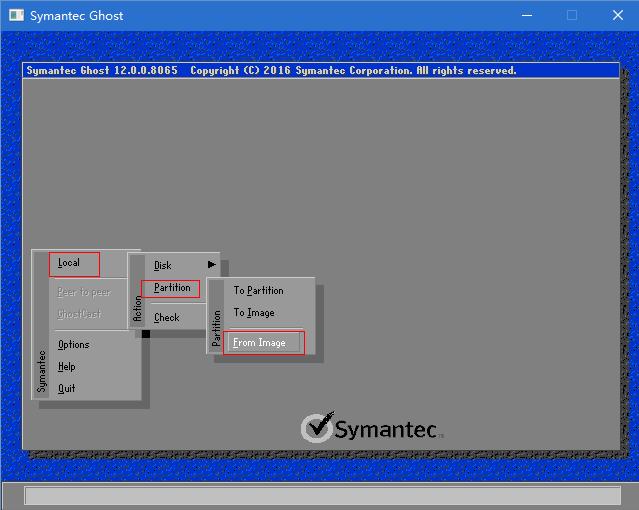Click the empty status bar field
Image resolution: width=639 pixels, height=510 pixels.
point(322,495)
